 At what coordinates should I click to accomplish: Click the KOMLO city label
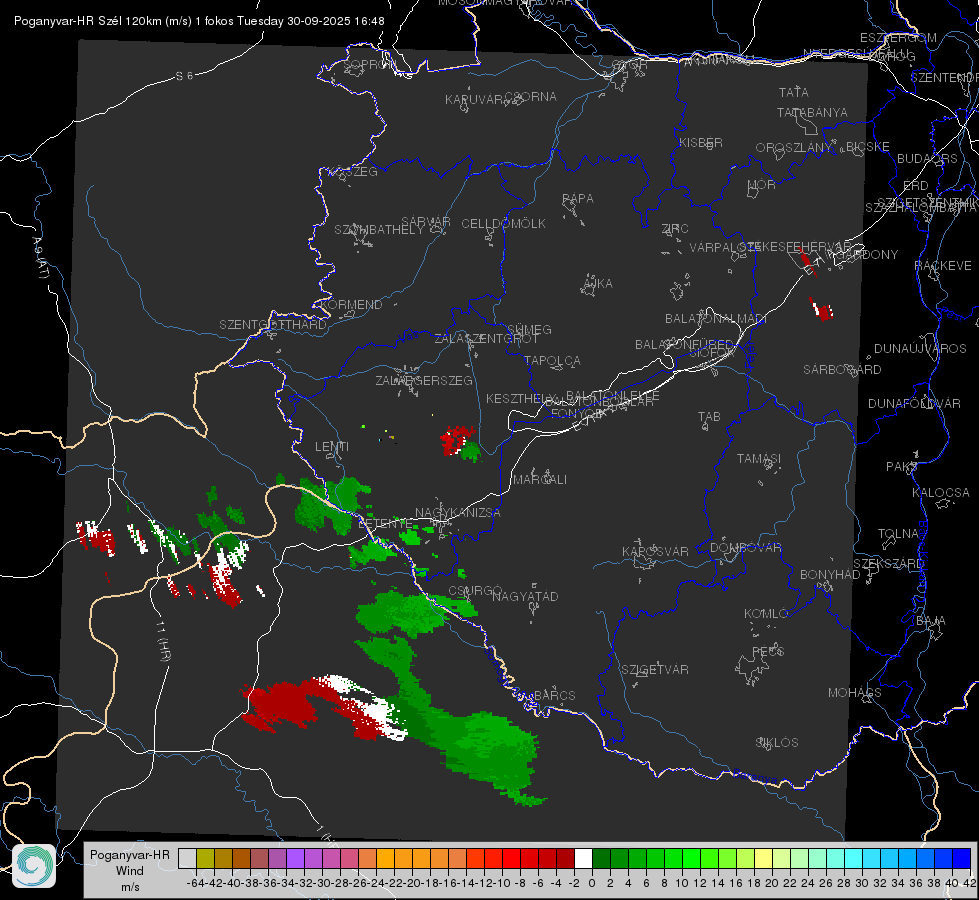tap(765, 614)
